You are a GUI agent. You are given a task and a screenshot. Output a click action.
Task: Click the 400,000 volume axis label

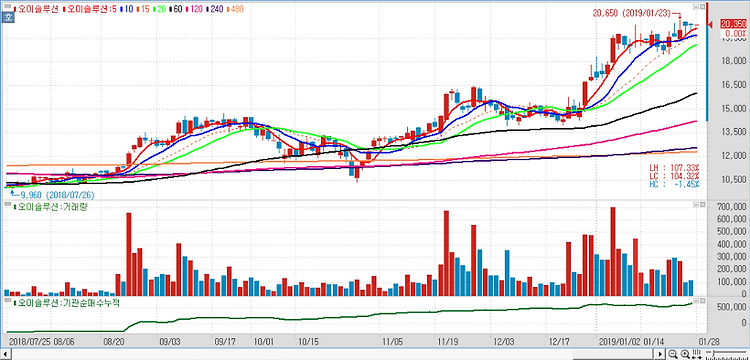(x=731, y=244)
